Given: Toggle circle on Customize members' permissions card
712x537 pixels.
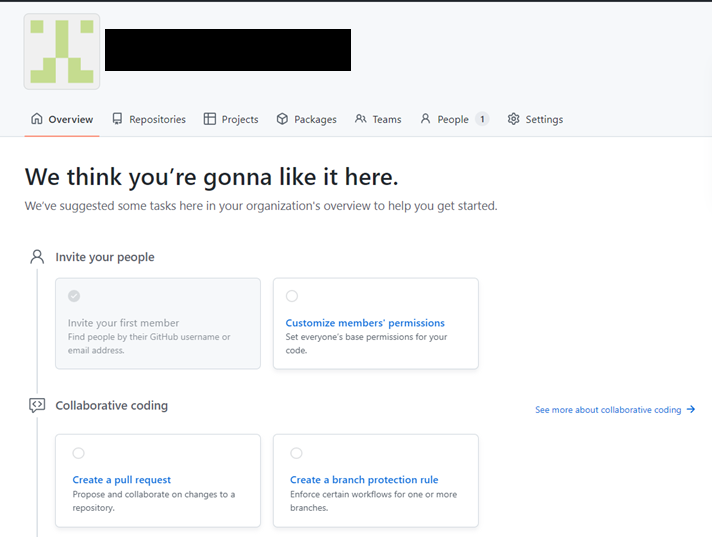Looking at the screenshot, I should tap(292, 296).
